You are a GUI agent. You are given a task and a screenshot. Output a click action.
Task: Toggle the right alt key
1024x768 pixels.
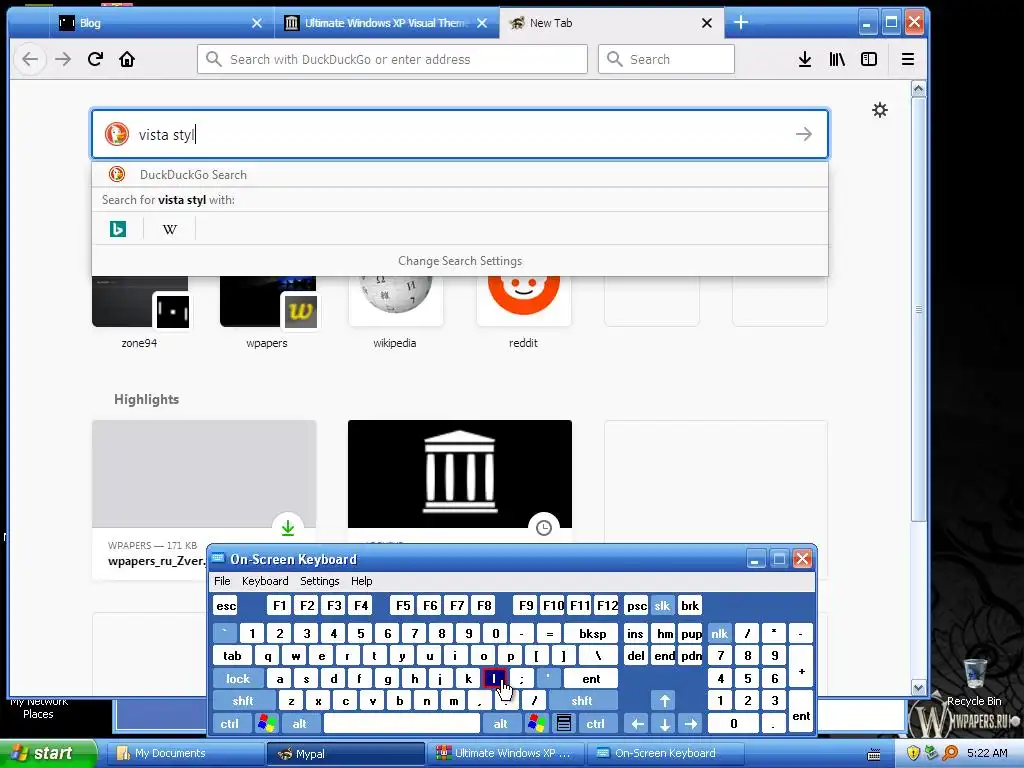500,724
